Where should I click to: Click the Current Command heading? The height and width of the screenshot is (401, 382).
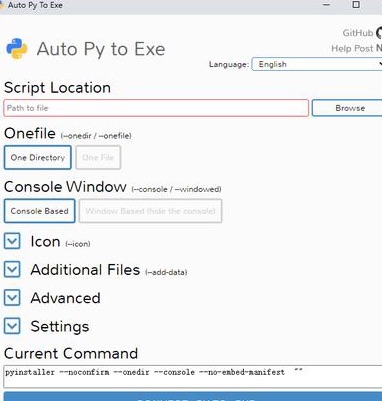coord(71,353)
